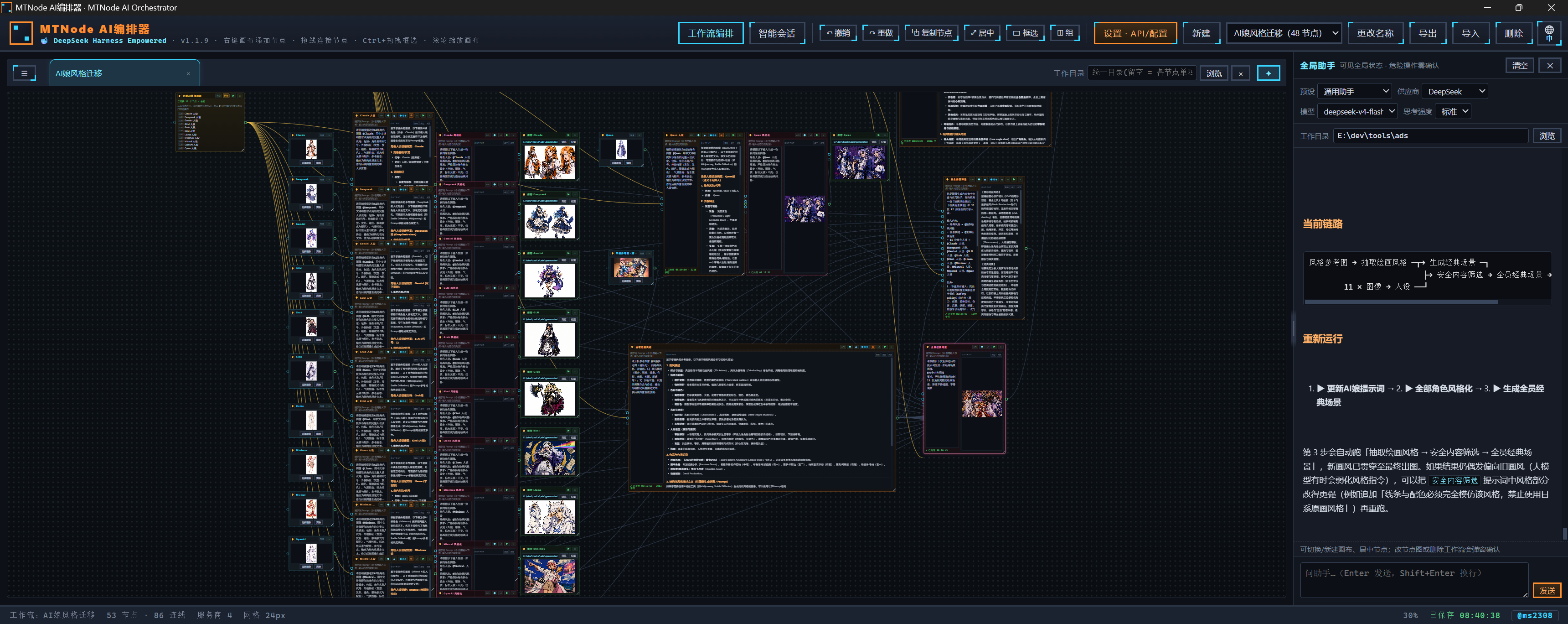The image size is (1568, 624).
Task: Activate the box-select (框选) tool
Action: tap(1025, 33)
